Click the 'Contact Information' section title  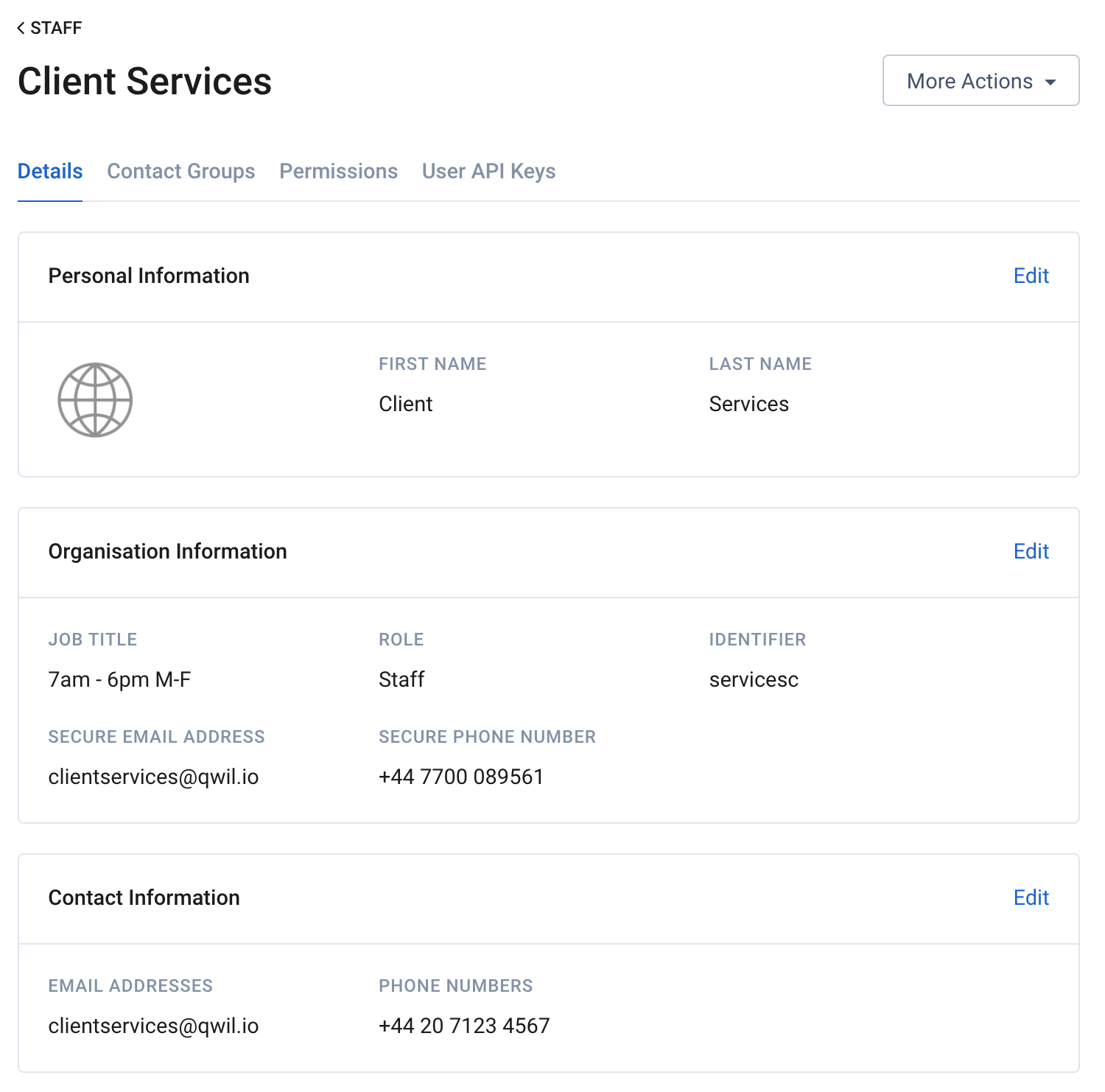click(x=144, y=897)
